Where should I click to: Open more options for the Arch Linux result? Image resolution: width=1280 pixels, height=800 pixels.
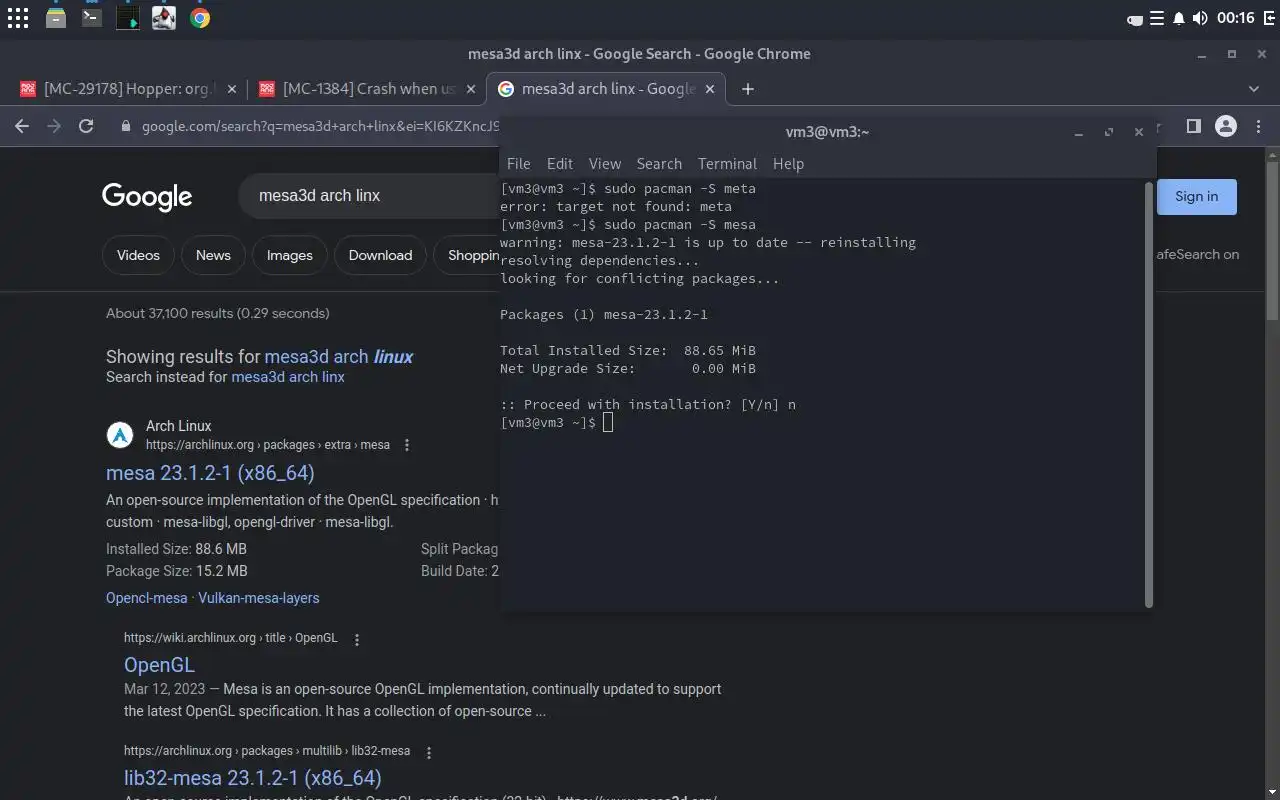pyautogui.click(x=407, y=445)
